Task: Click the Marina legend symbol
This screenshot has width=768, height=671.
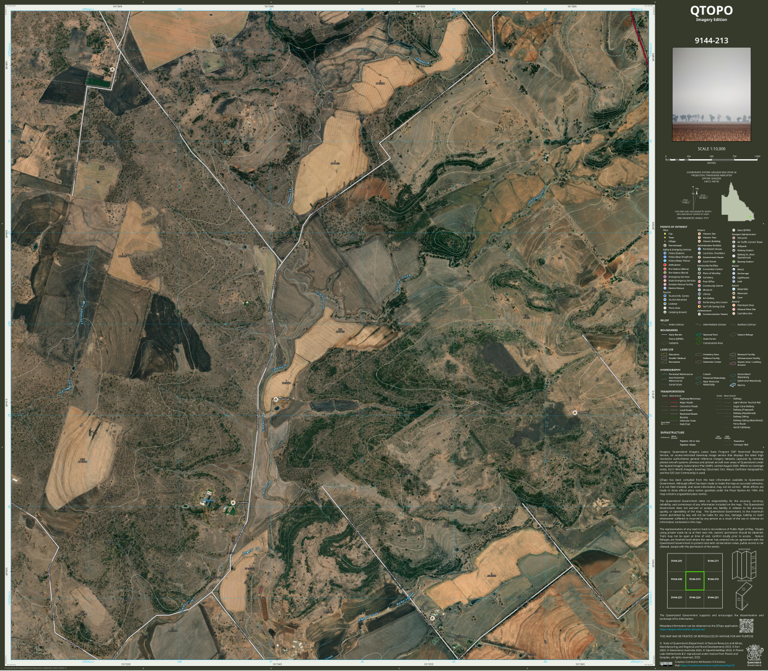Action: (x=733, y=385)
